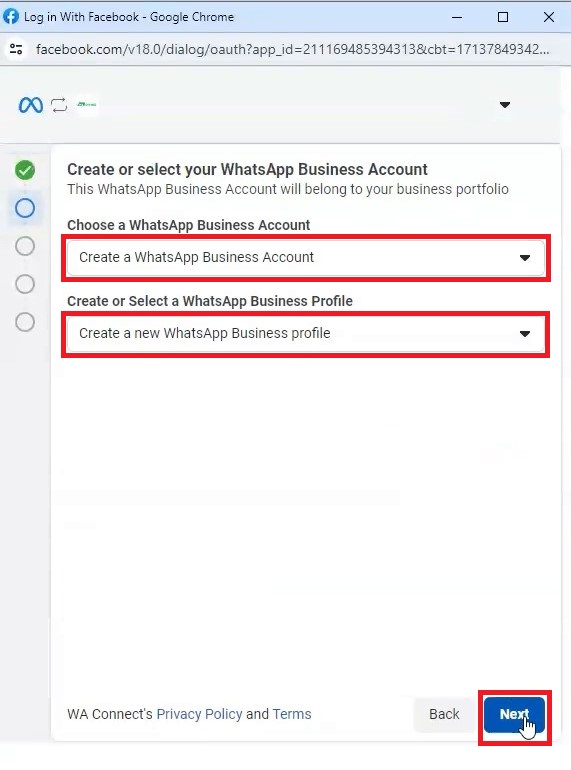This screenshot has height=770, width=571.
Task: Click the Back button
Action: 444,714
